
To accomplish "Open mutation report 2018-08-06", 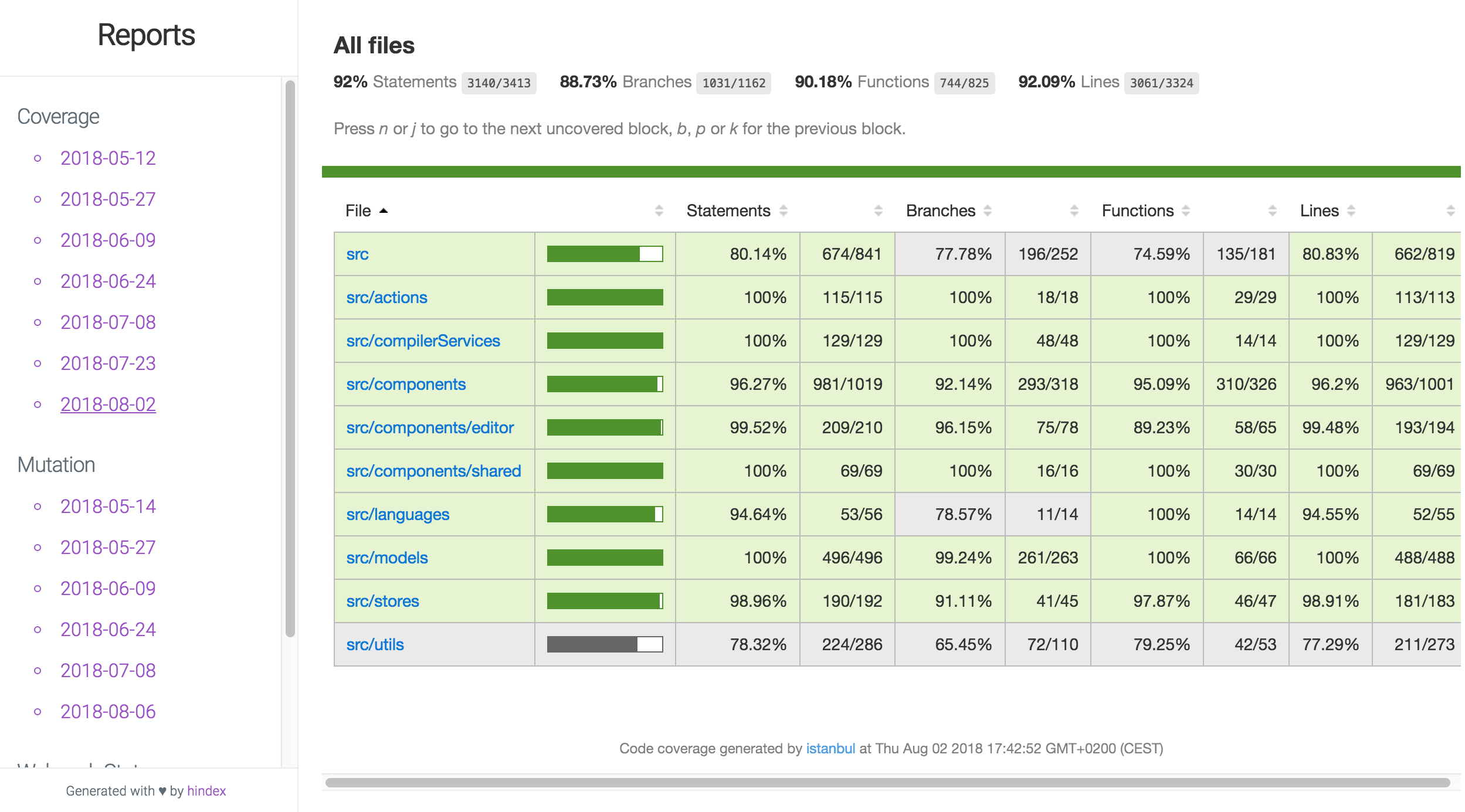I will point(108,712).
